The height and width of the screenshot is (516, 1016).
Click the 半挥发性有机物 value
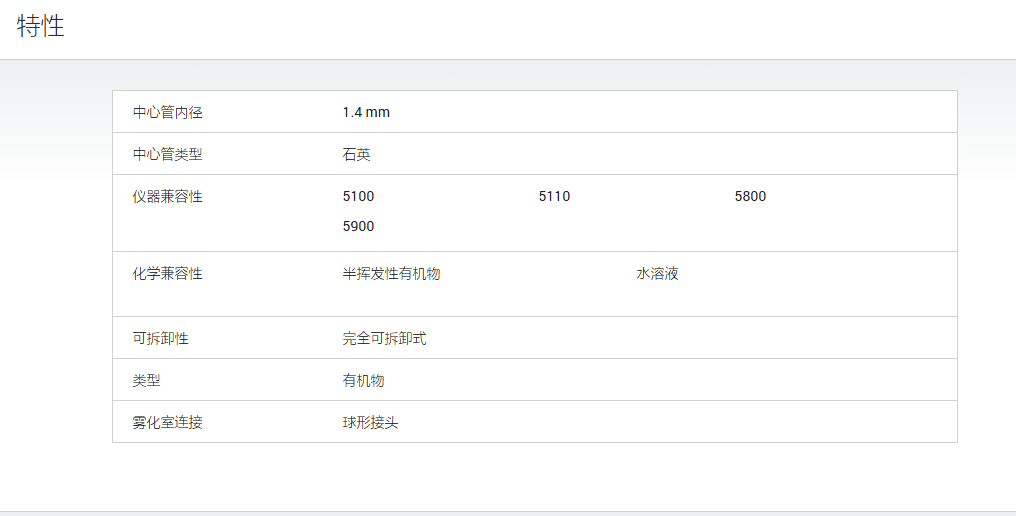tap(391, 274)
